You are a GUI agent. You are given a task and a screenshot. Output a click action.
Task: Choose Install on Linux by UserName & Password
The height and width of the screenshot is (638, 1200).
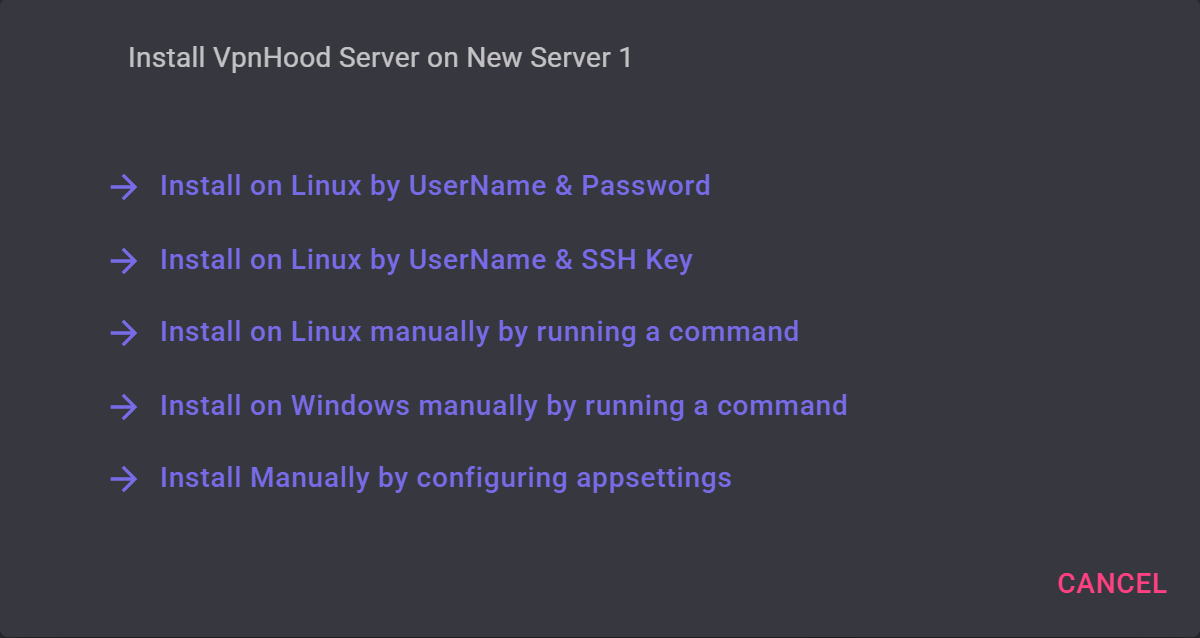tap(435, 186)
